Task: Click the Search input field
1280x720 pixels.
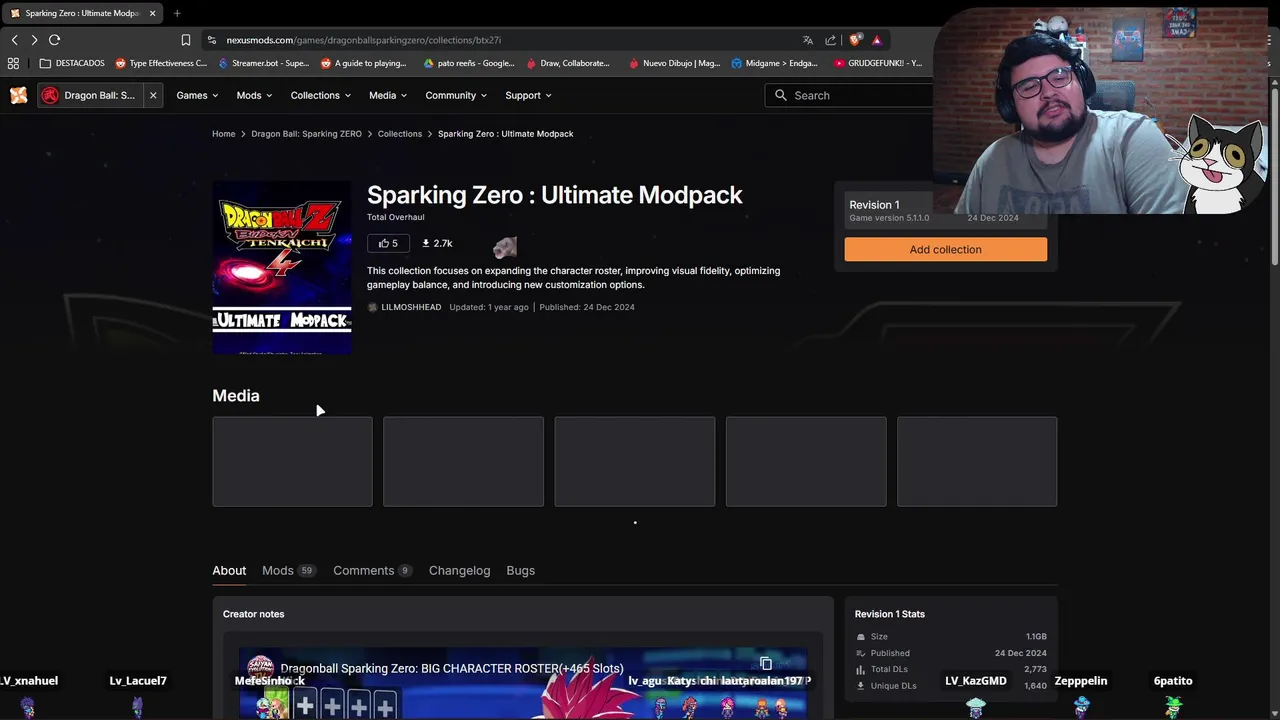Action: coord(850,95)
